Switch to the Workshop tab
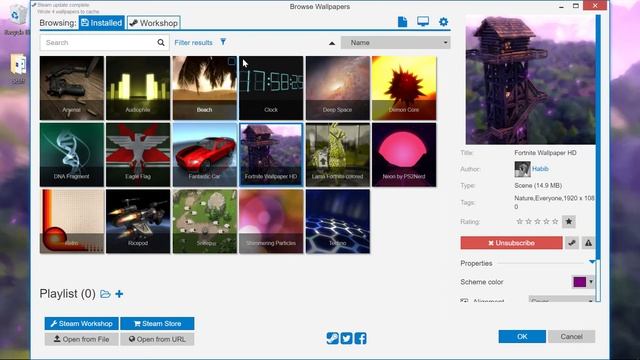This screenshot has width=640, height=360. click(153, 23)
